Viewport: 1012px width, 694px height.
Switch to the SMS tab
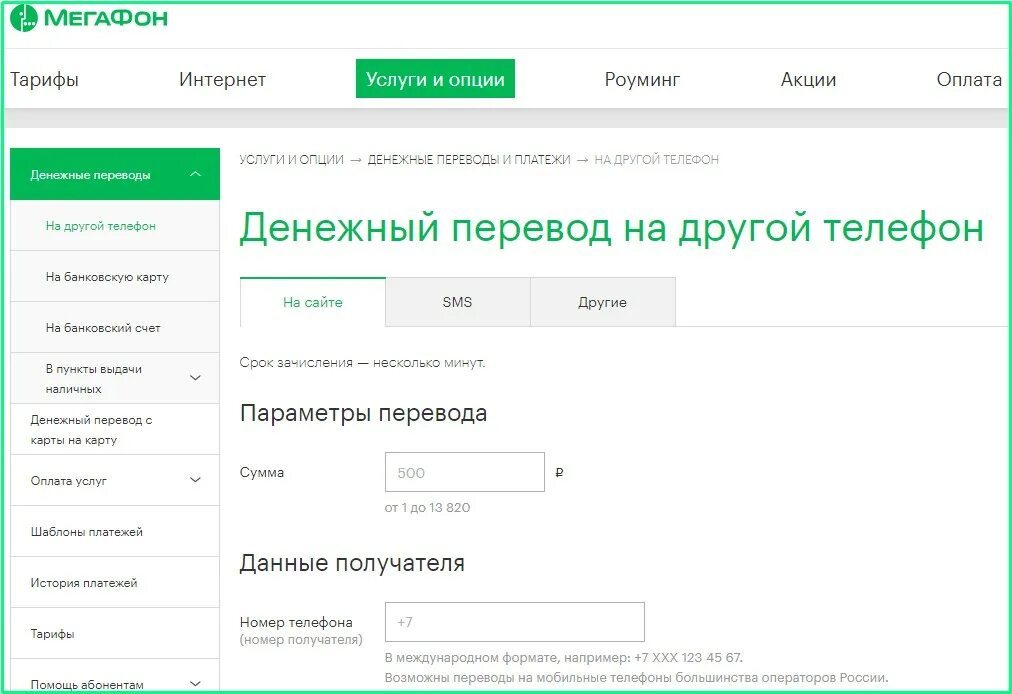(457, 301)
